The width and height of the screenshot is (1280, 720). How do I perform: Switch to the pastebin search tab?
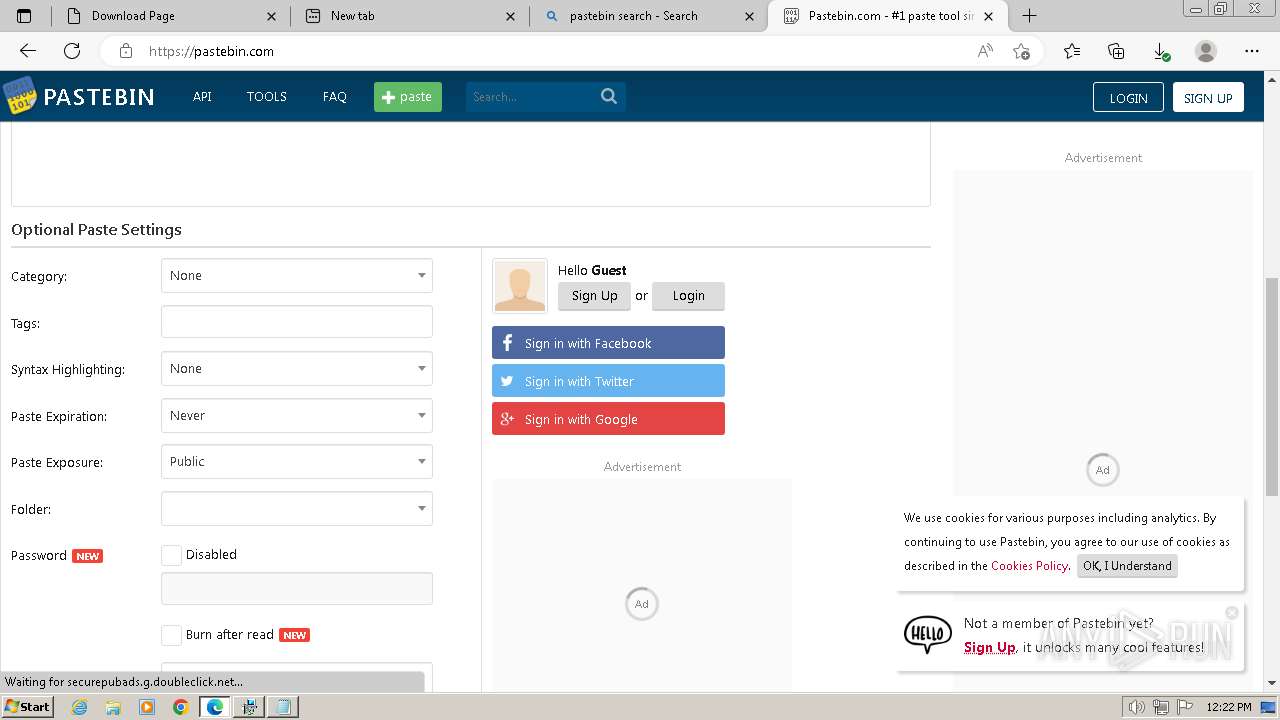point(649,16)
